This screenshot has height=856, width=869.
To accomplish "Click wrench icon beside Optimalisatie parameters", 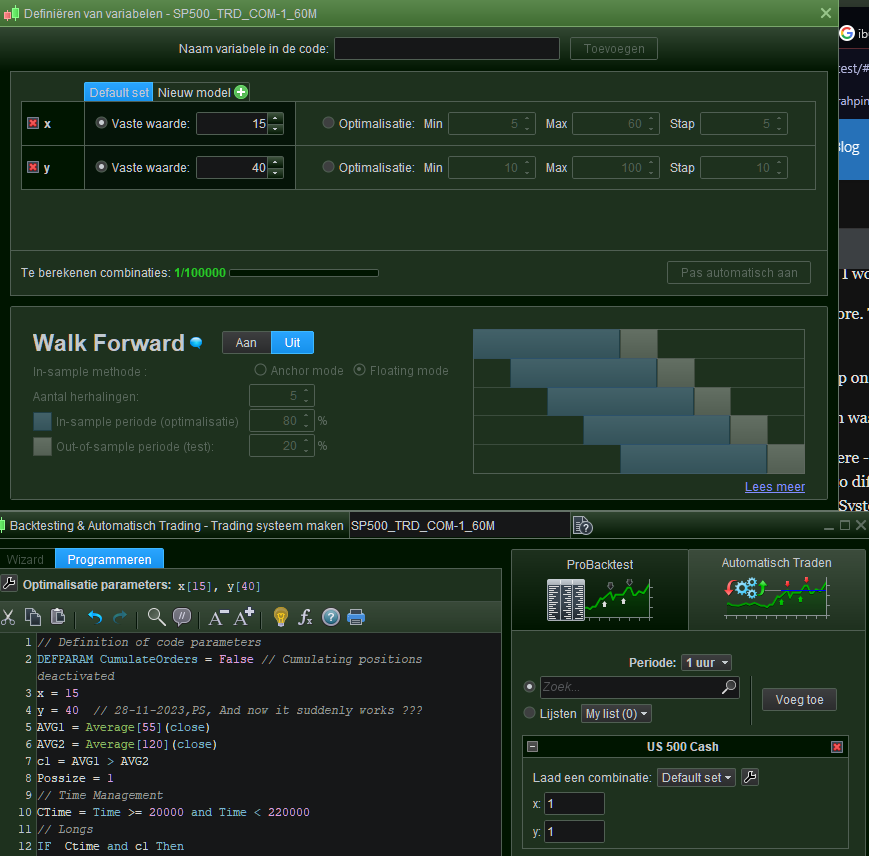I will pyautogui.click(x=10, y=584).
